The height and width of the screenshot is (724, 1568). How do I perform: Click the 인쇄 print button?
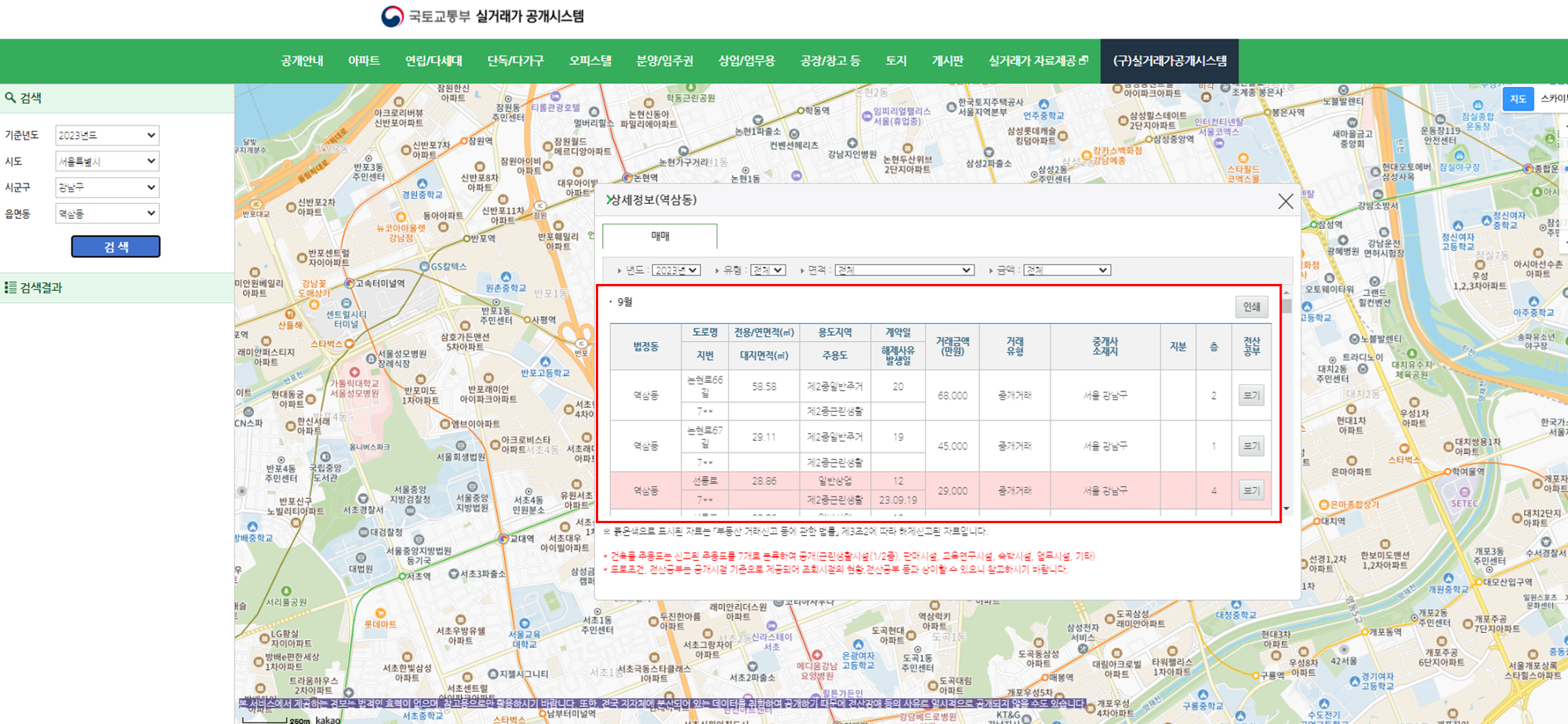click(1251, 307)
